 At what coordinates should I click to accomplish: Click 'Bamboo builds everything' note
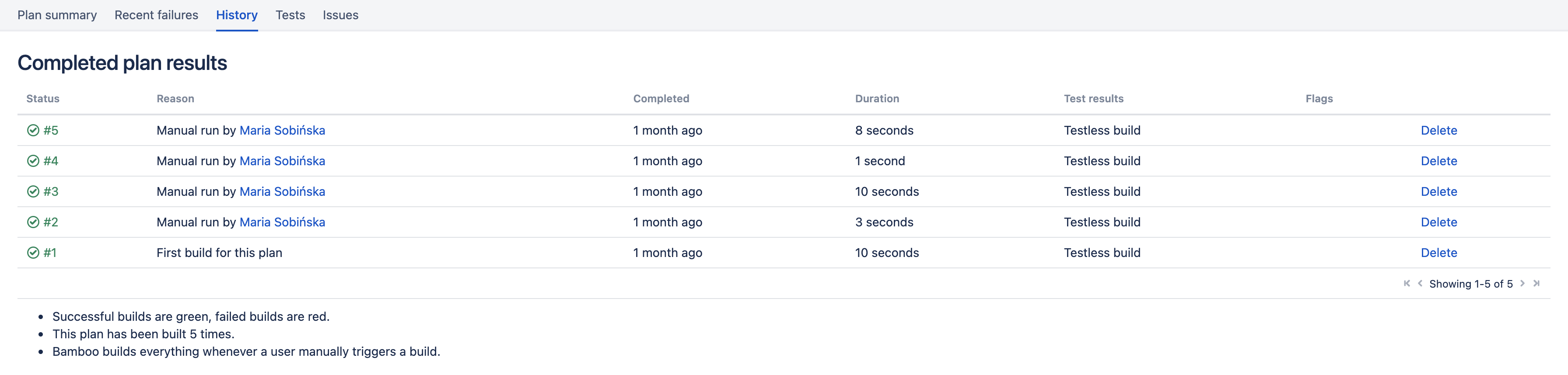246,352
